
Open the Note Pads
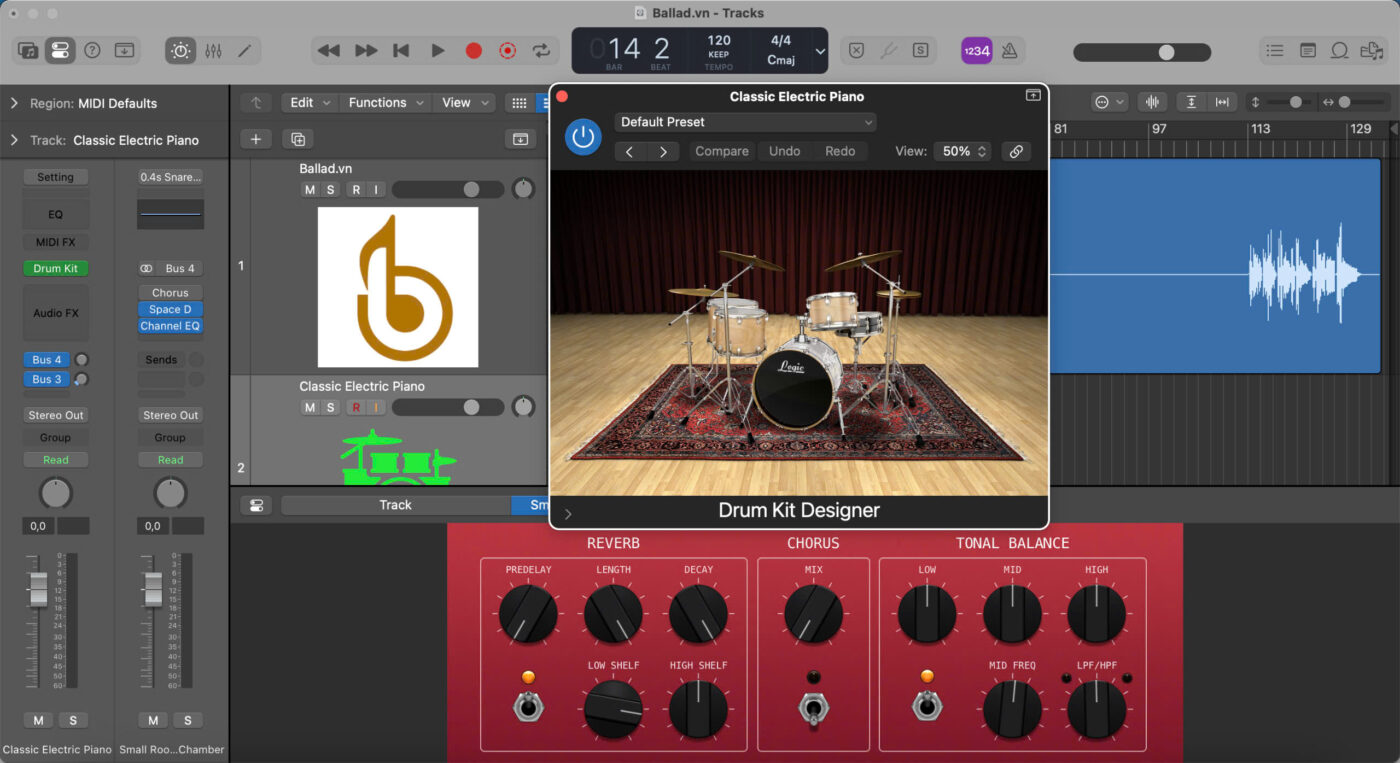[x=1307, y=50]
